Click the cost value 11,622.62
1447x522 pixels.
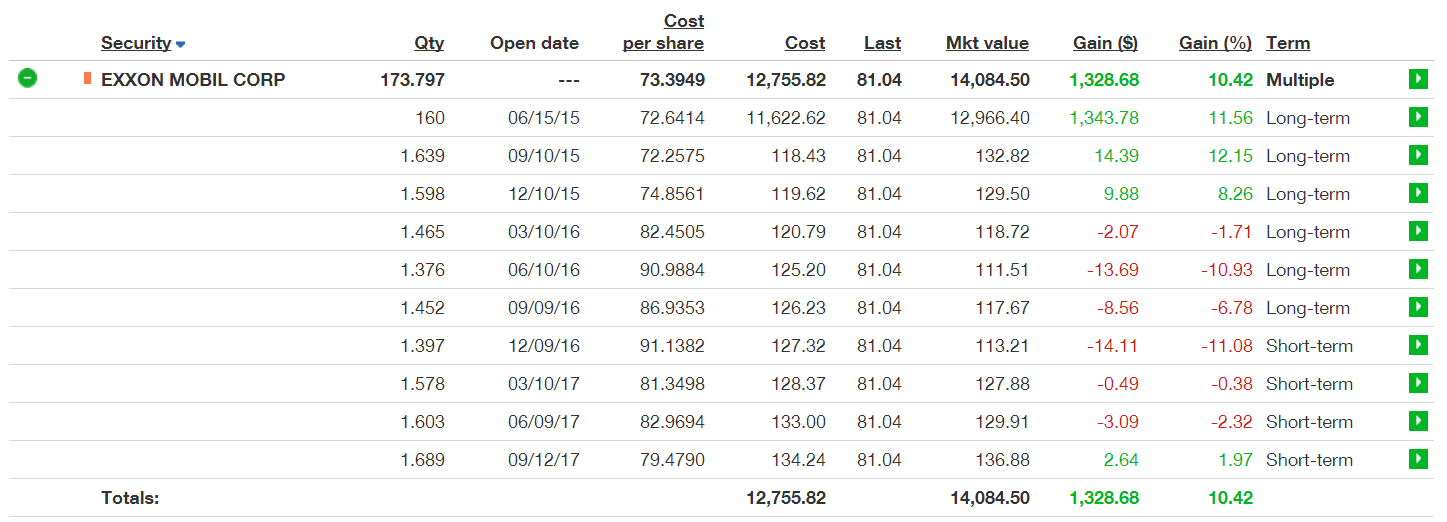pos(786,117)
